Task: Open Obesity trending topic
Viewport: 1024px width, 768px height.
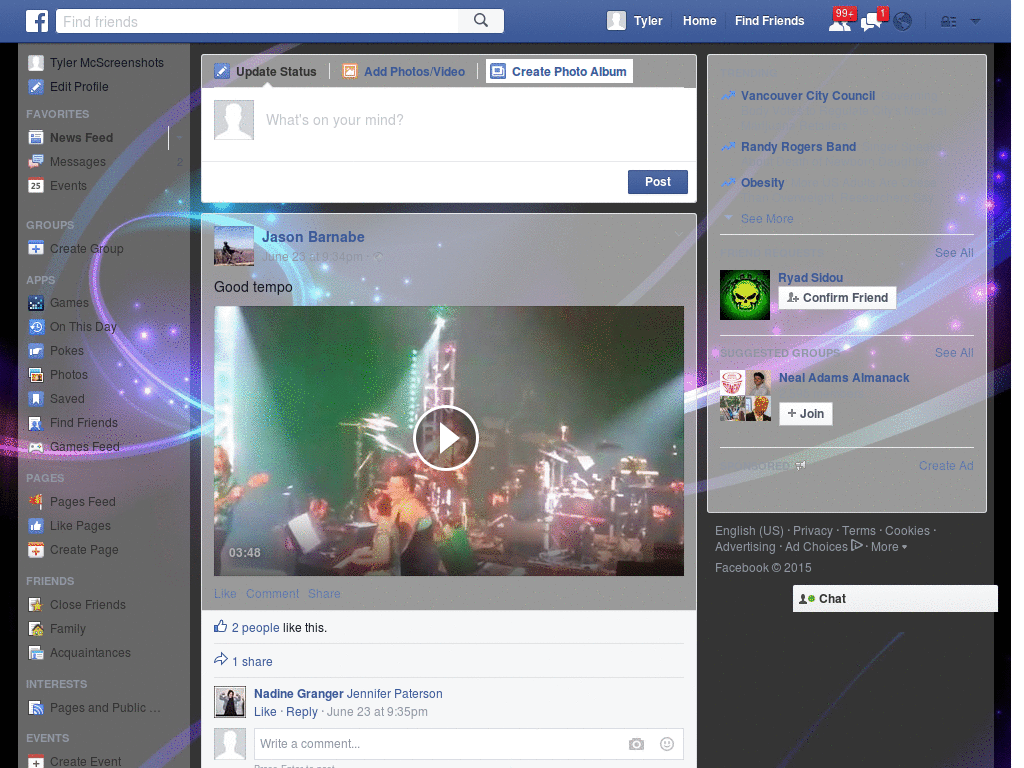Action: [x=762, y=183]
